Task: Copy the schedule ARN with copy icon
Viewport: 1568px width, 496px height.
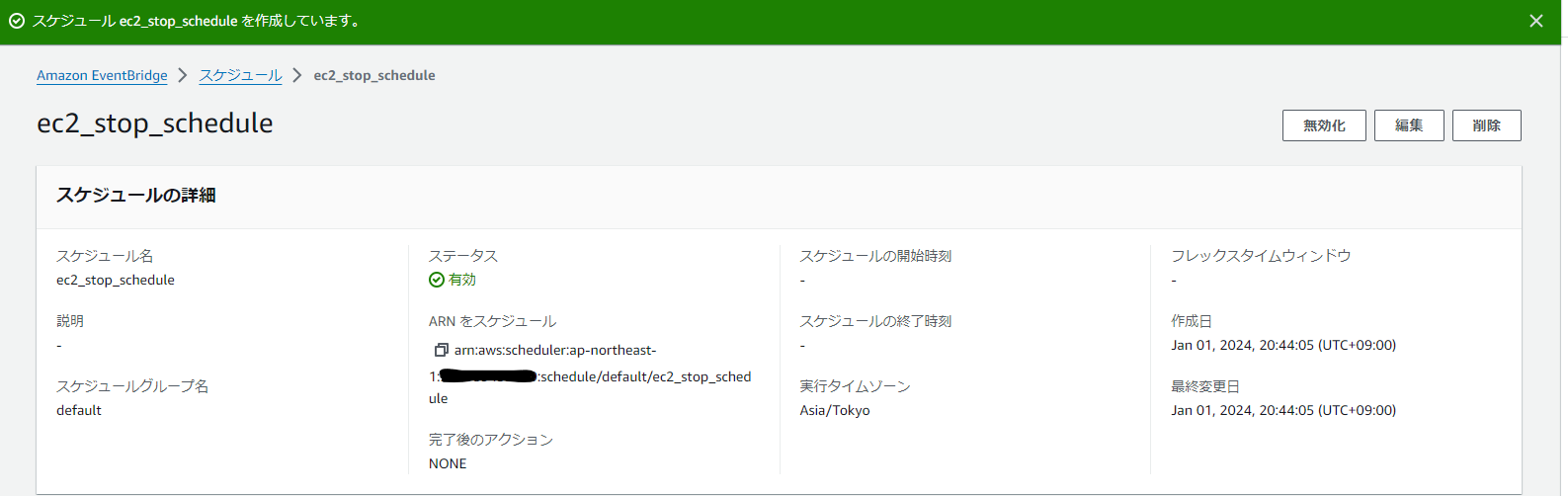Action: [441, 350]
